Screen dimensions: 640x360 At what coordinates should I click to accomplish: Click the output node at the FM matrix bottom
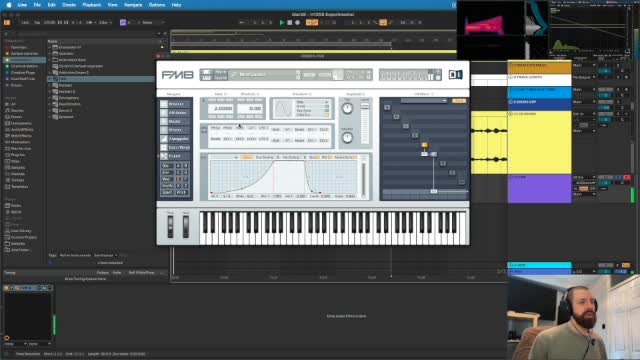[x=433, y=191]
